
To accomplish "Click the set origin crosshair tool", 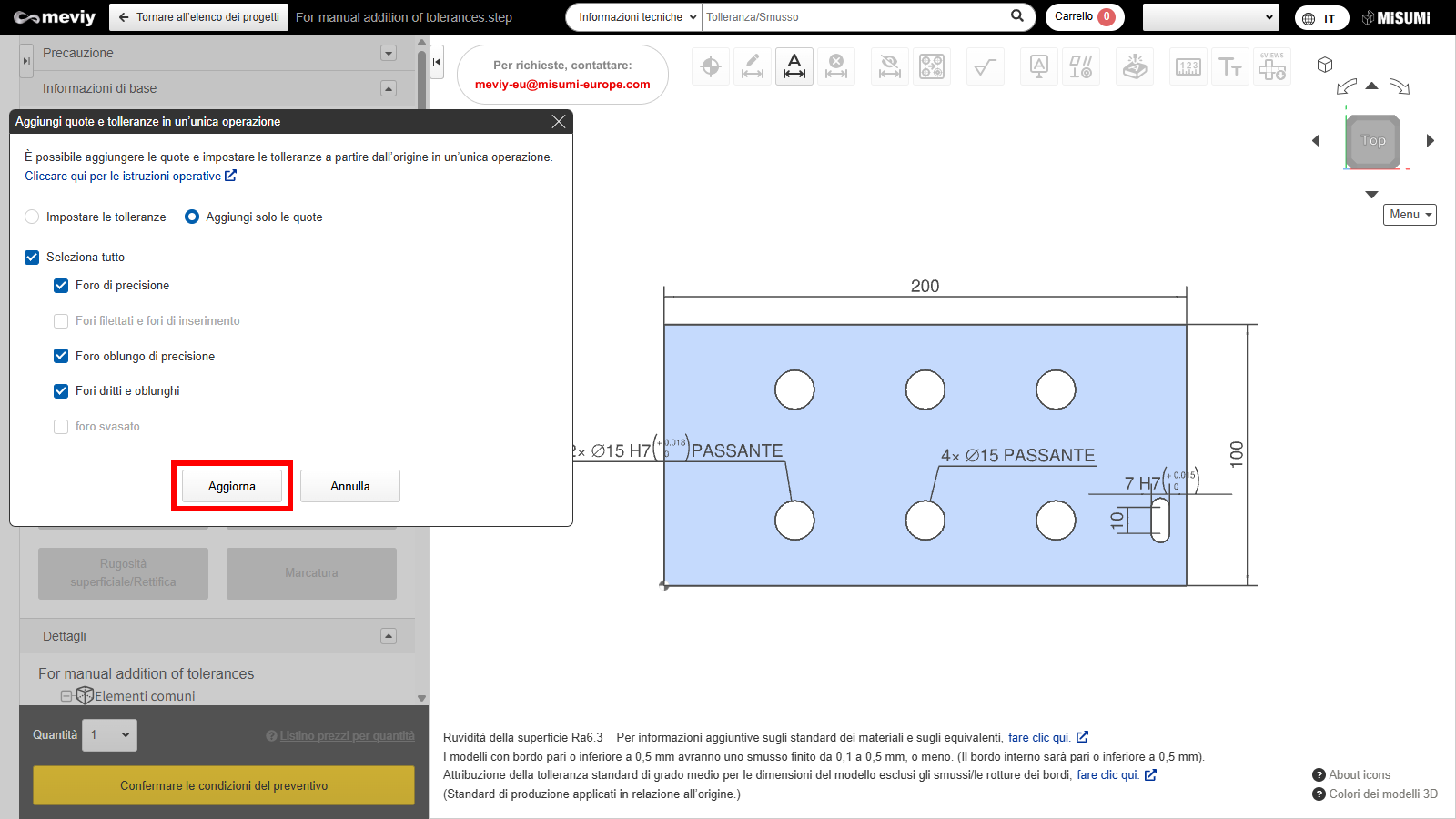I will pos(711,66).
